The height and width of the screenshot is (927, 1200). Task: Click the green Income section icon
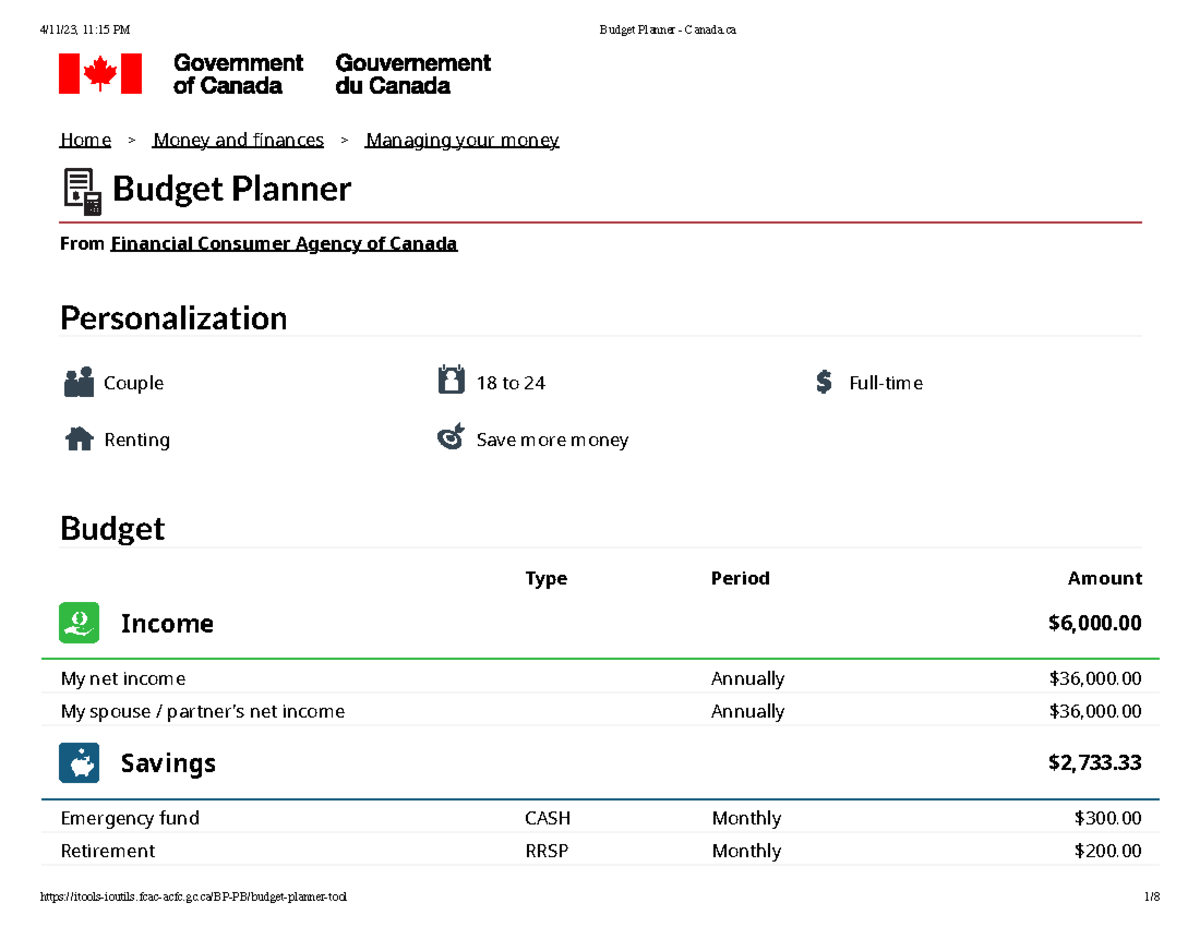click(x=79, y=622)
